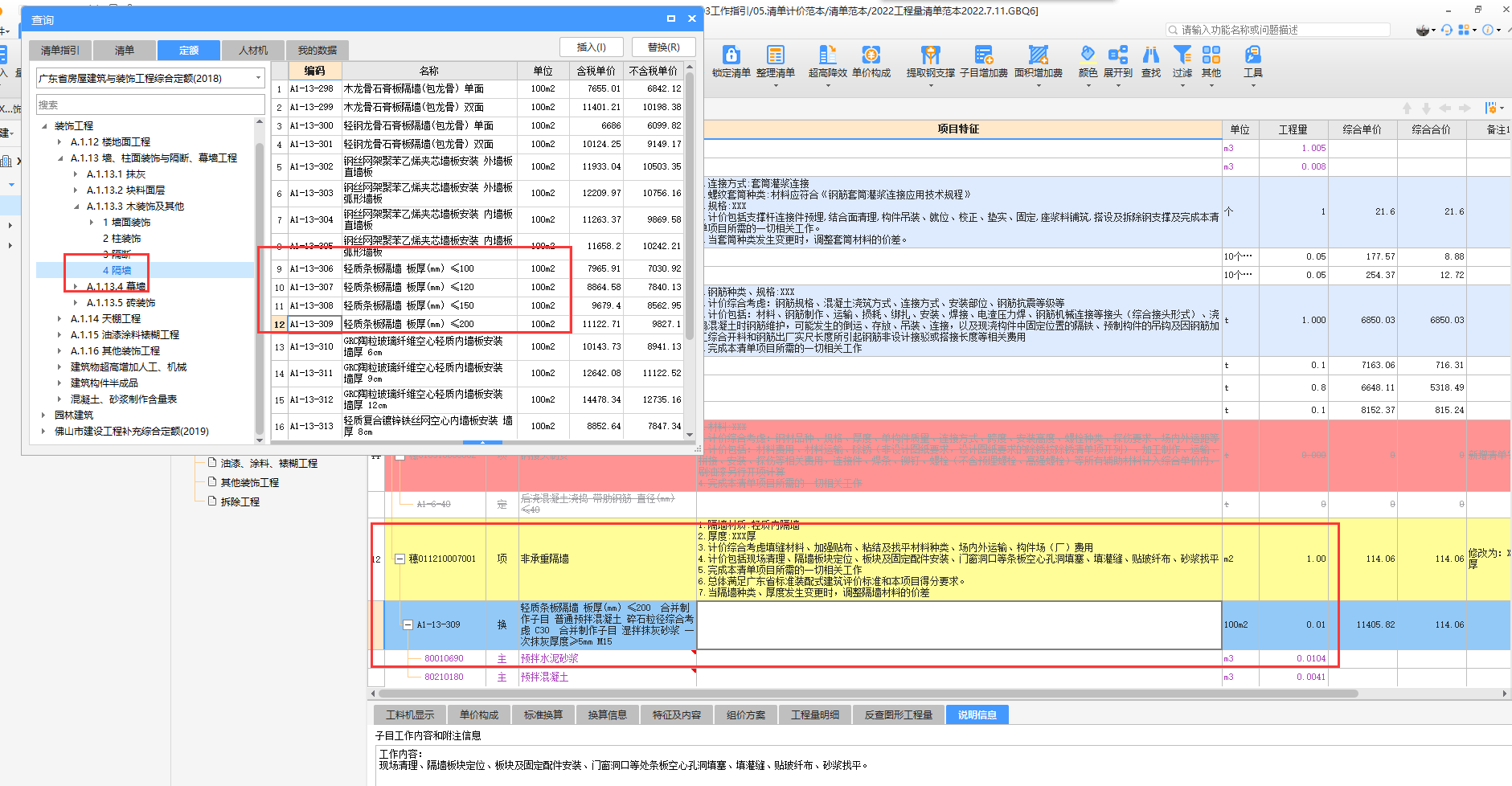Open the 我的数据 tab
The width and height of the screenshot is (1512, 786).
pos(317,50)
